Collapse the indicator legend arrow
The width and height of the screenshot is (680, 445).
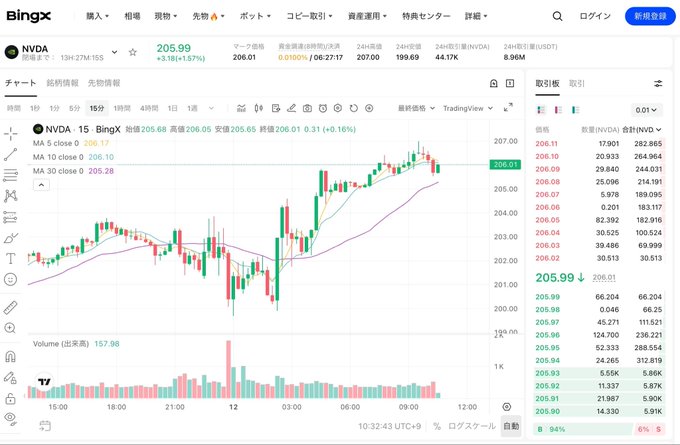(41, 185)
